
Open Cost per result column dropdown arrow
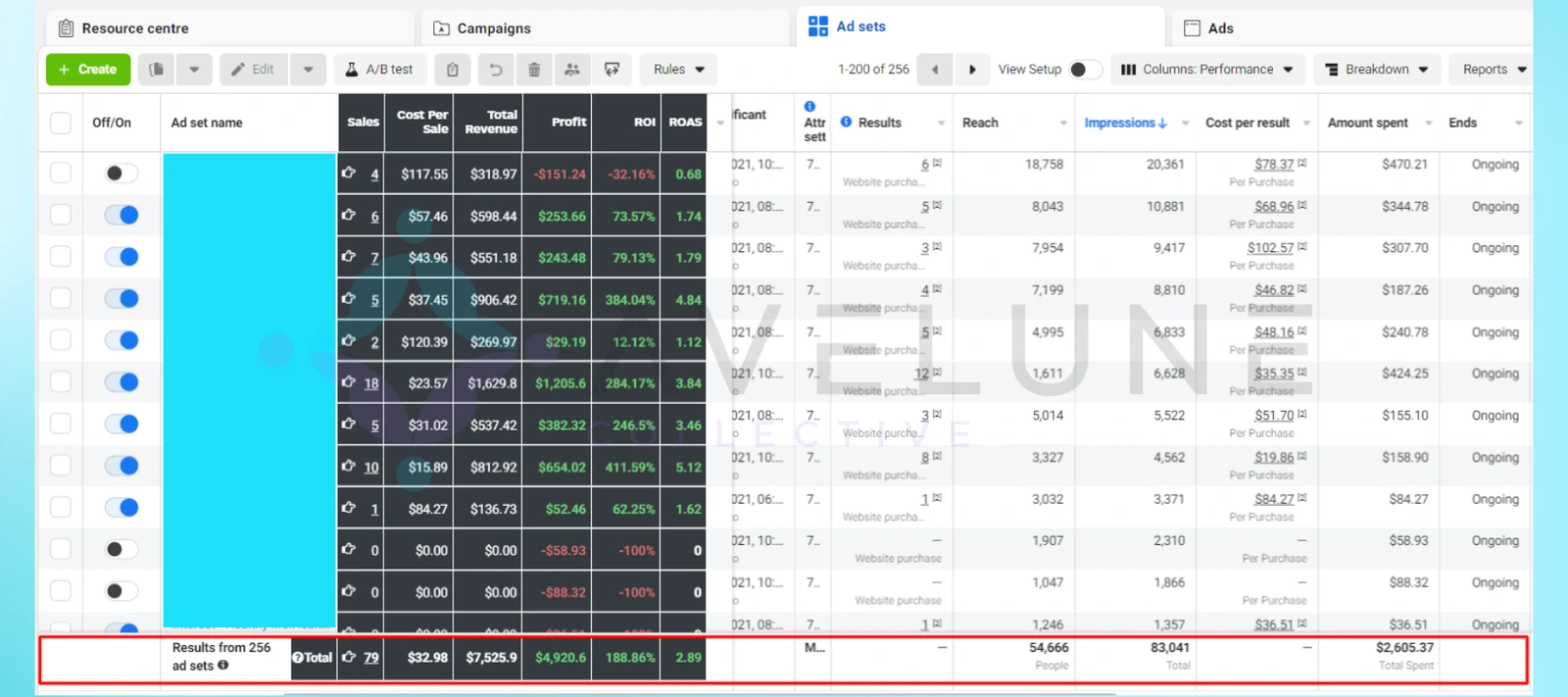point(1306,124)
